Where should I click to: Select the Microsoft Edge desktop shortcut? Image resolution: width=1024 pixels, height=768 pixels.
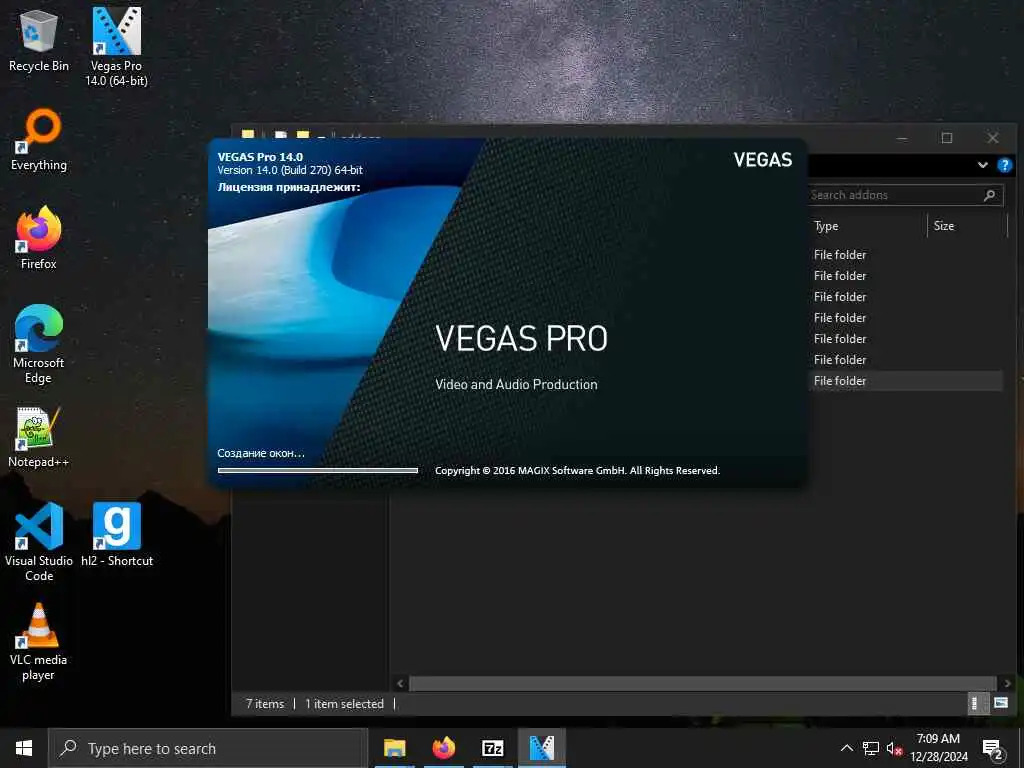(x=39, y=344)
